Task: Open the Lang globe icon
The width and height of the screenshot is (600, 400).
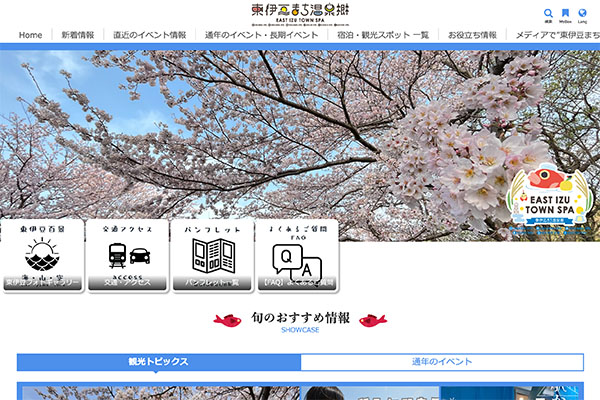Action: click(582, 13)
